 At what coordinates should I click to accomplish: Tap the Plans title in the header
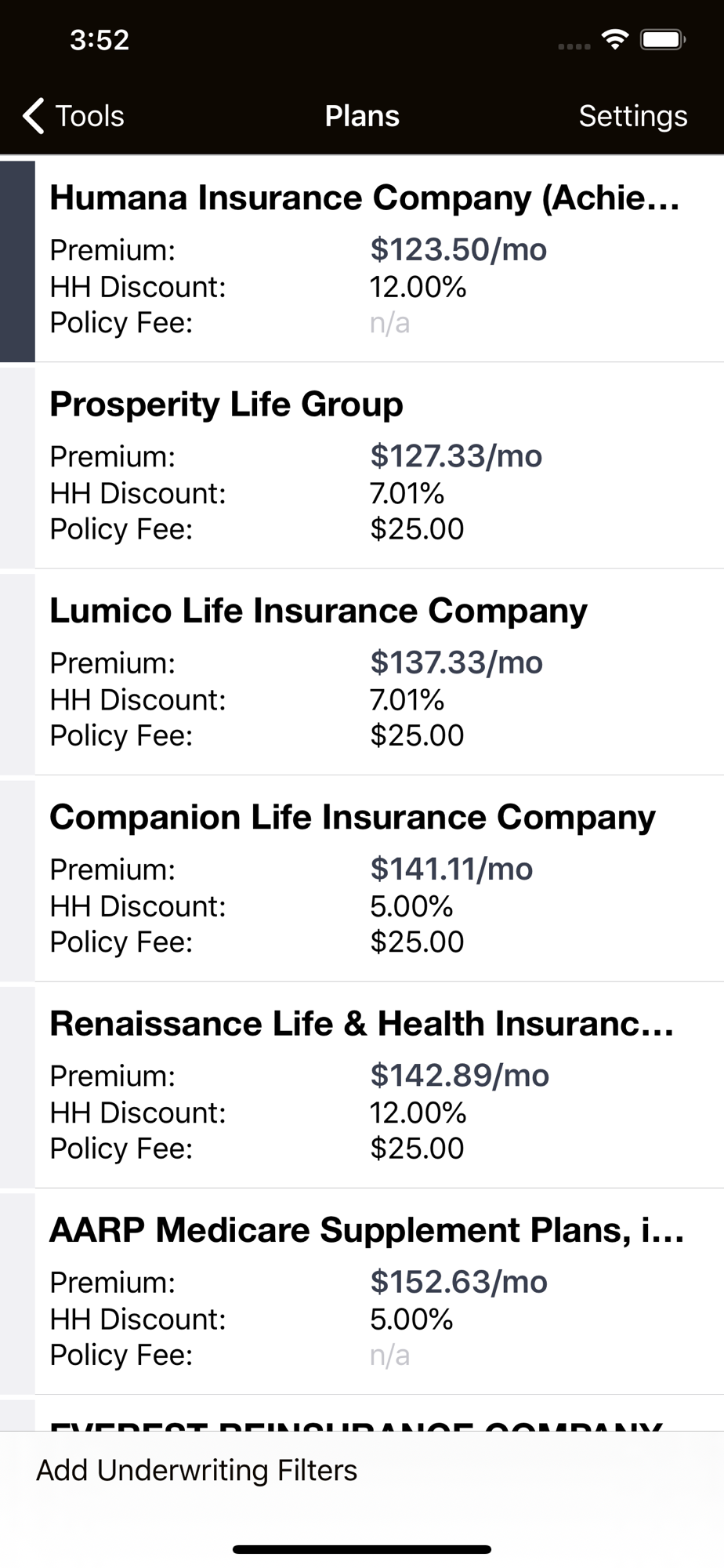pyautogui.click(x=362, y=116)
